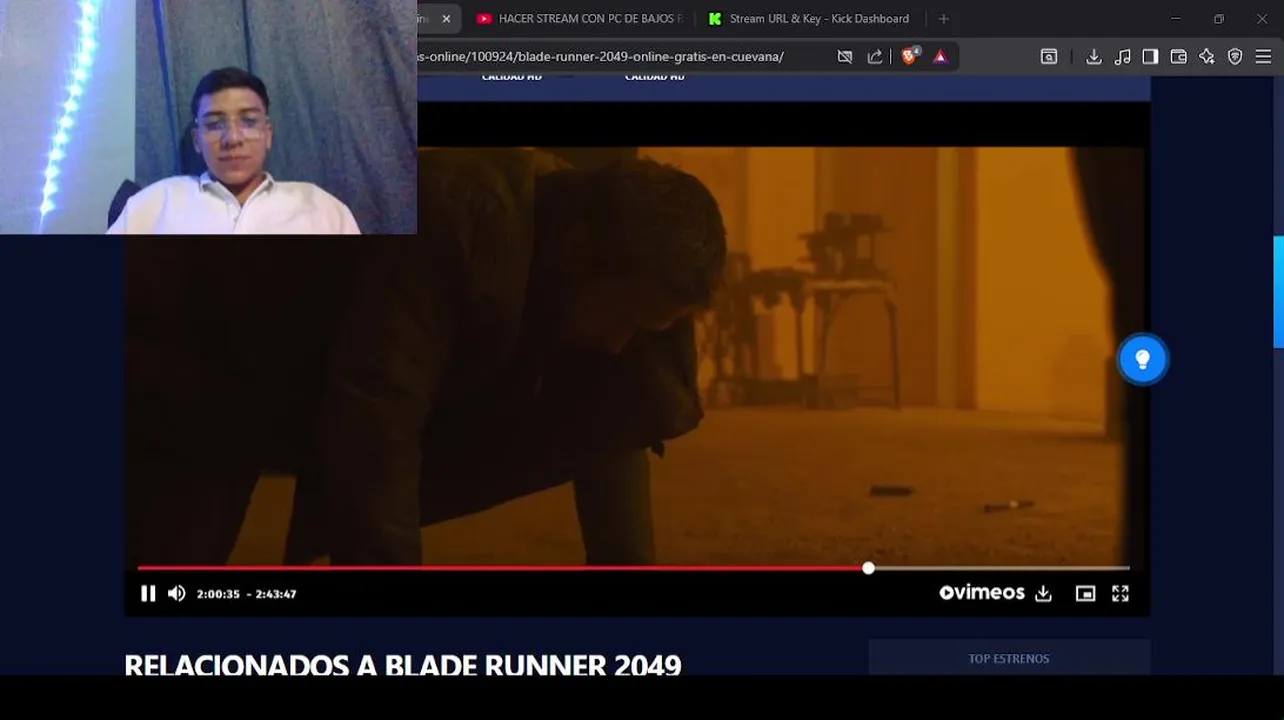The height and width of the screenshot is (720, 1284).
Task: Download the video using player download icon
Action: pyautogui.click(x=1043, y=594)
